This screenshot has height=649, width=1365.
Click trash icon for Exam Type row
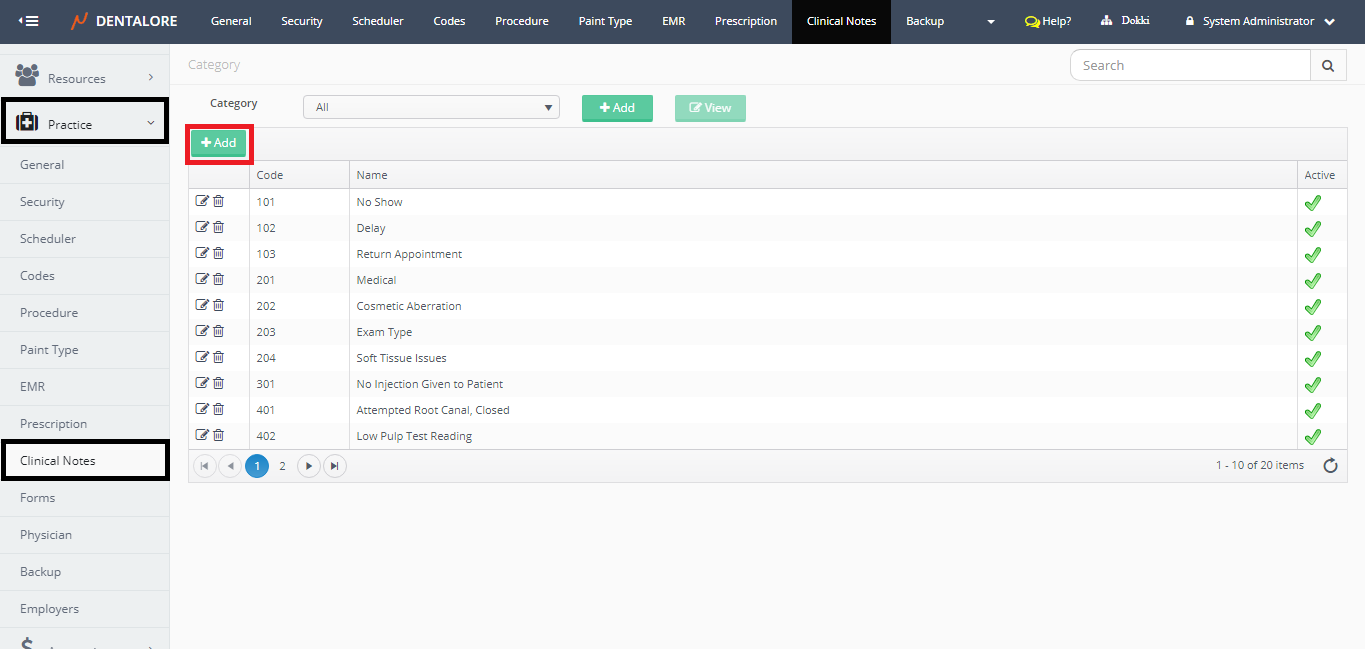[x=218, y=331]
